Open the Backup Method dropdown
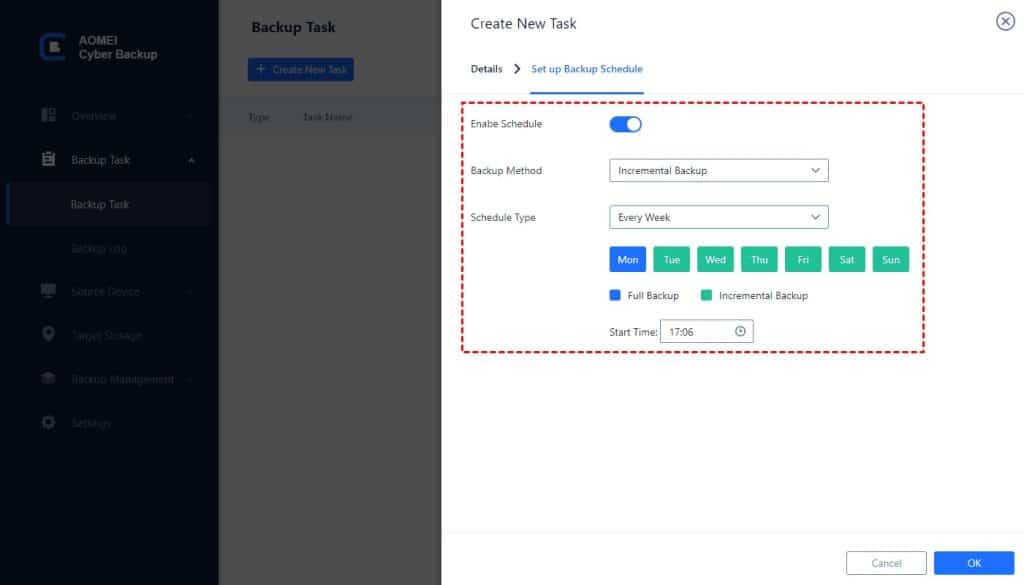The width and height of the screenshot is (1024, 585). (x=719, y=170)
